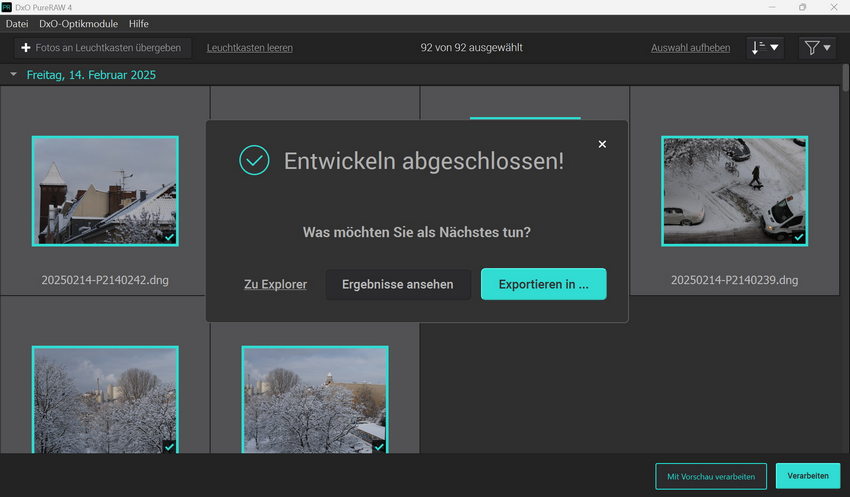This screenshot has height=497, width=850.
Task: Click the DxO PureRAW app icon
Action: [7, 7]
